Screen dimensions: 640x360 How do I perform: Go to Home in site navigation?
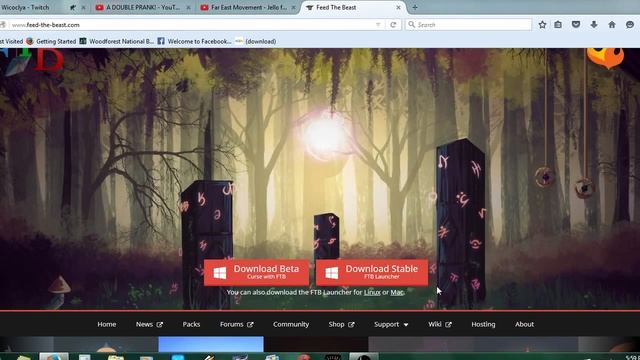pyautogui.click(x=107, y=324)
